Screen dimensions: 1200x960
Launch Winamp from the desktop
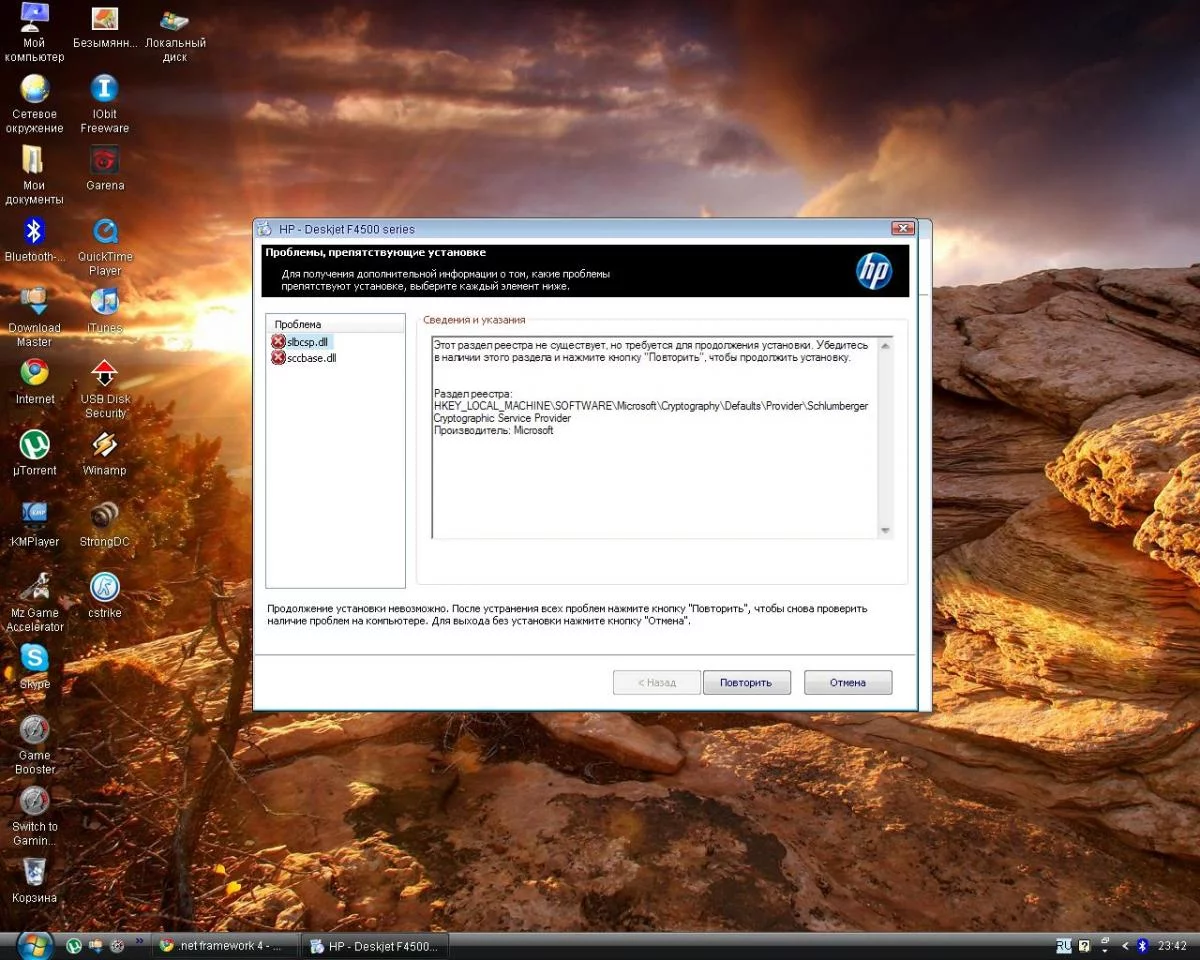(105, 452)
